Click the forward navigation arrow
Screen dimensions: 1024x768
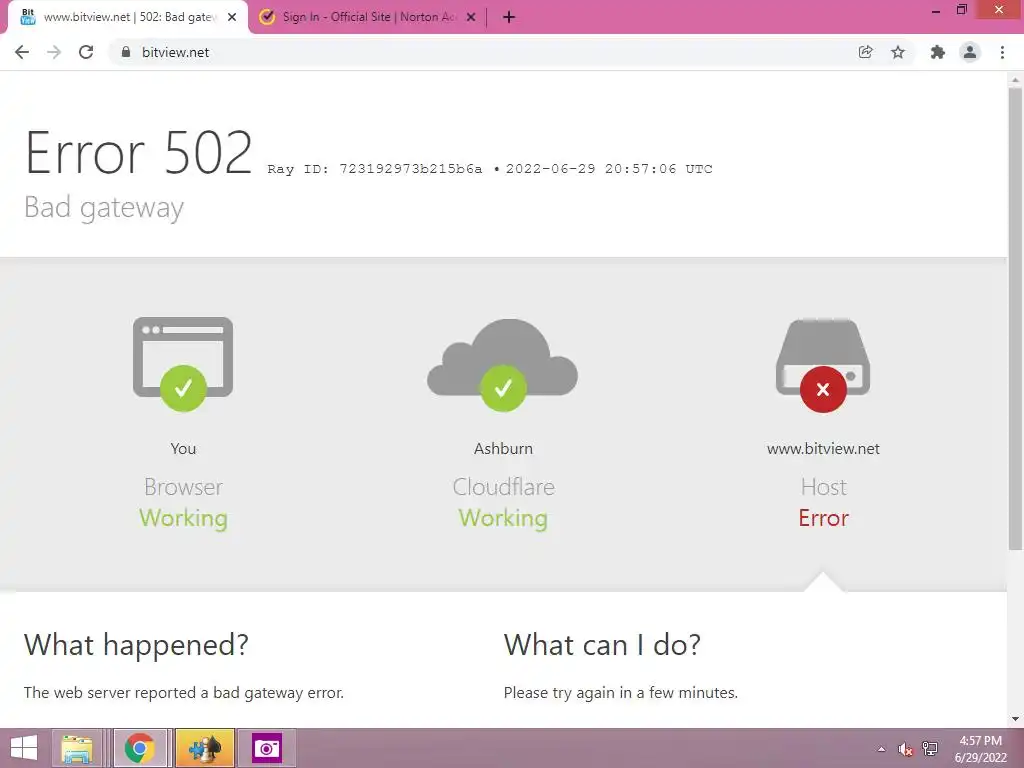(x=54, y=52)
